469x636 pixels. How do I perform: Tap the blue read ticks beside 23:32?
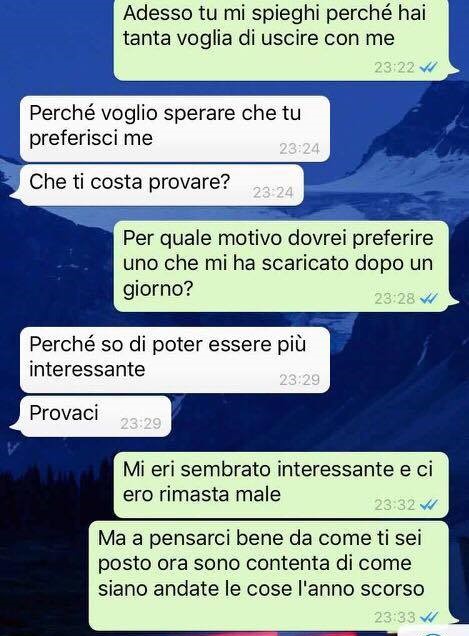pos(428,505)
